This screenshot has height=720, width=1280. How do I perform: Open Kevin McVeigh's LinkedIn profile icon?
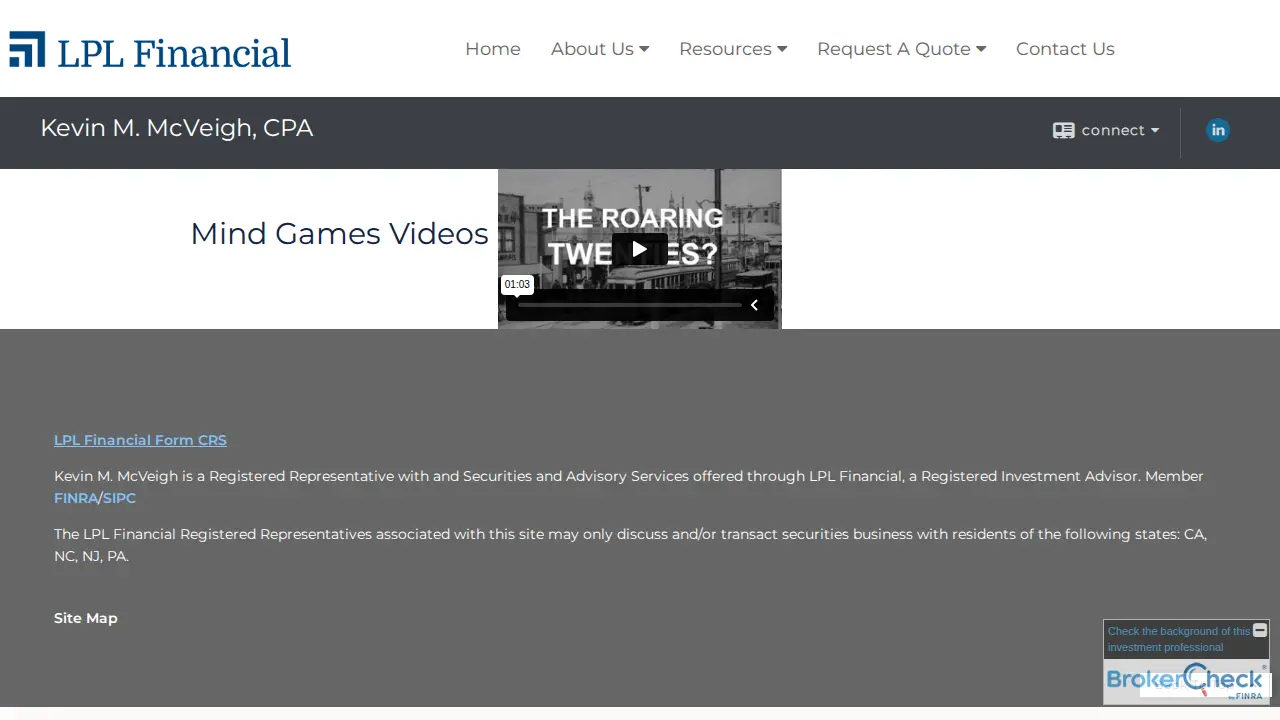tap(1217, 130)
